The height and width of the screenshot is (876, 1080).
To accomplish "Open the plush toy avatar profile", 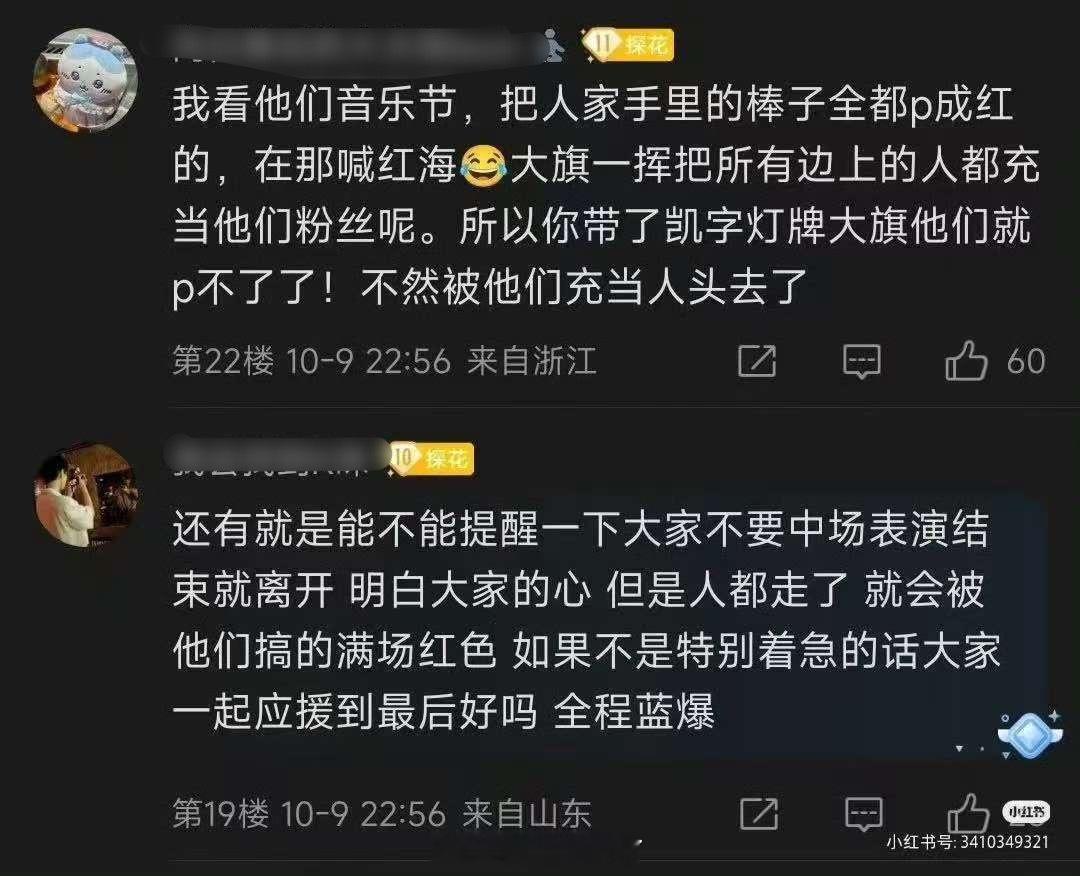I will [85, 80].
